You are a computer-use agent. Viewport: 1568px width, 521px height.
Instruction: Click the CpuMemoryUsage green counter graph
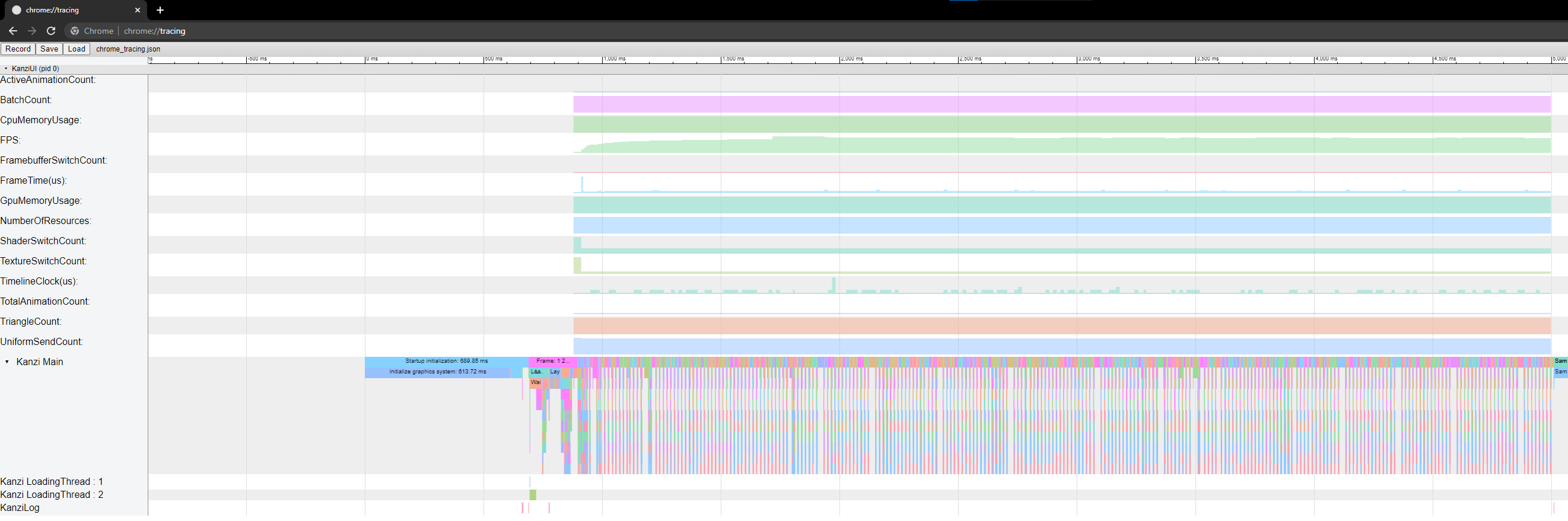[1061, 124]
